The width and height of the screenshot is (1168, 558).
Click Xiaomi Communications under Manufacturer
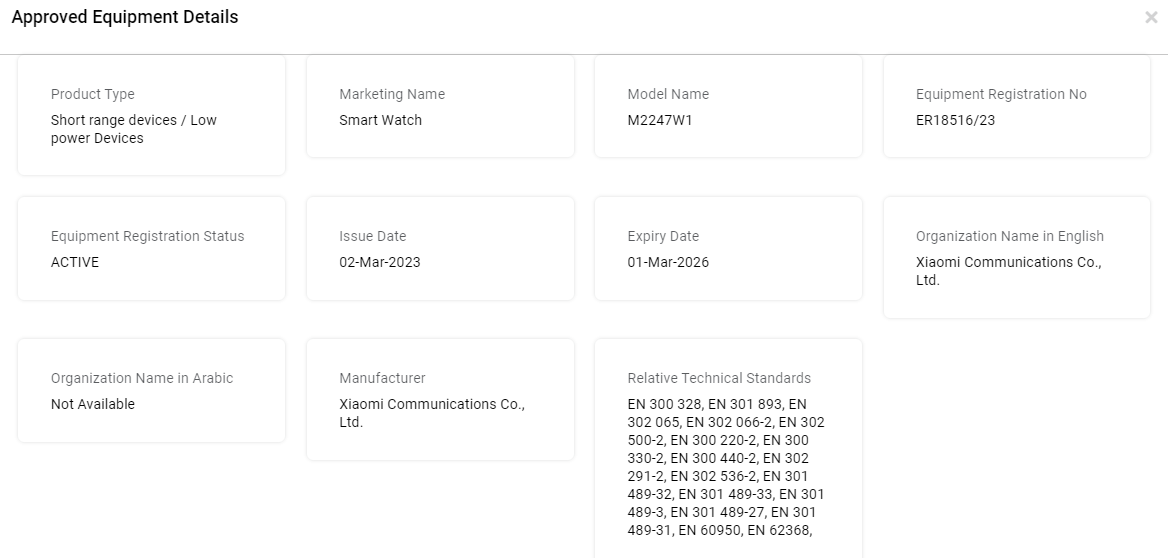432,413
